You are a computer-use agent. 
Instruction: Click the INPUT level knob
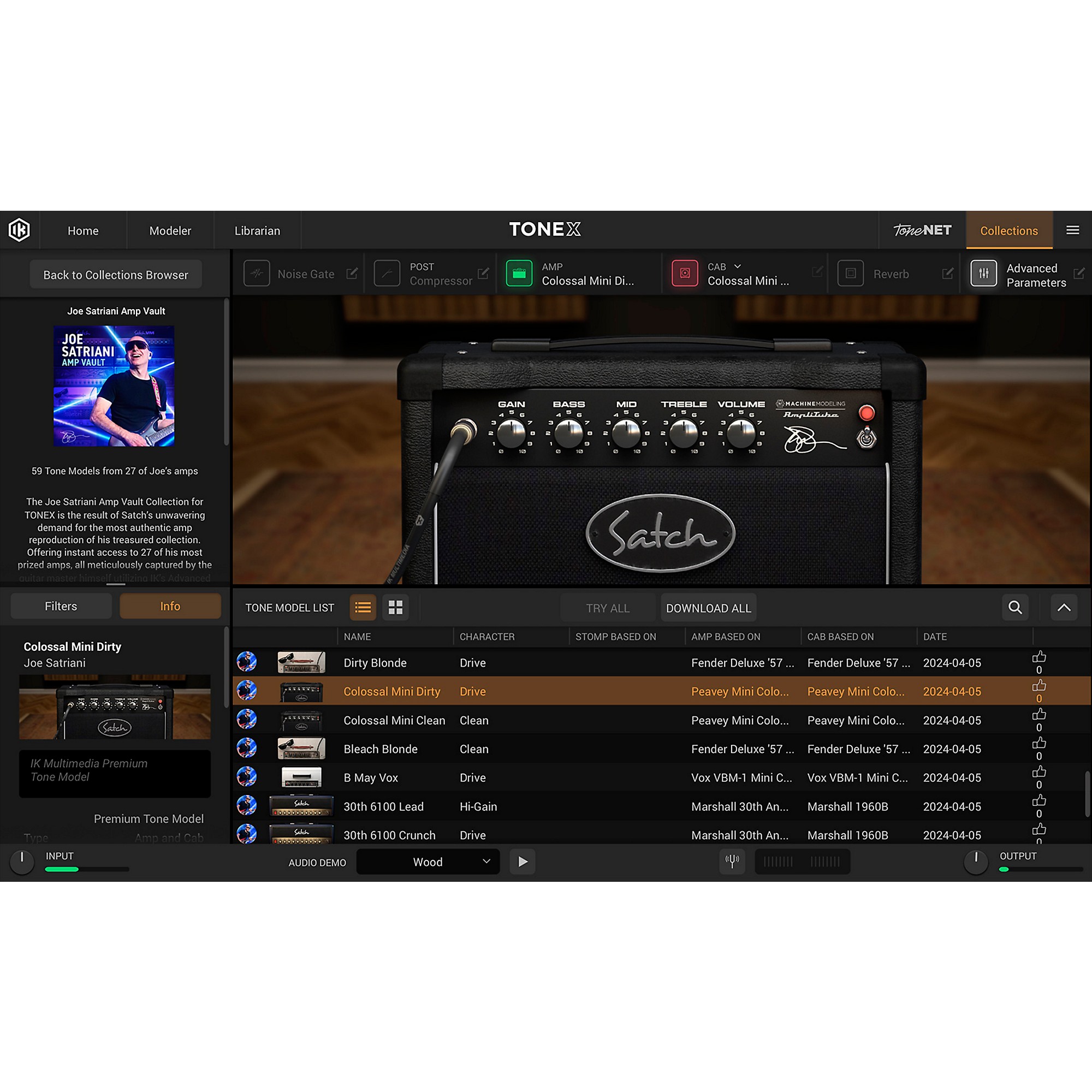(x=22, y=862)
